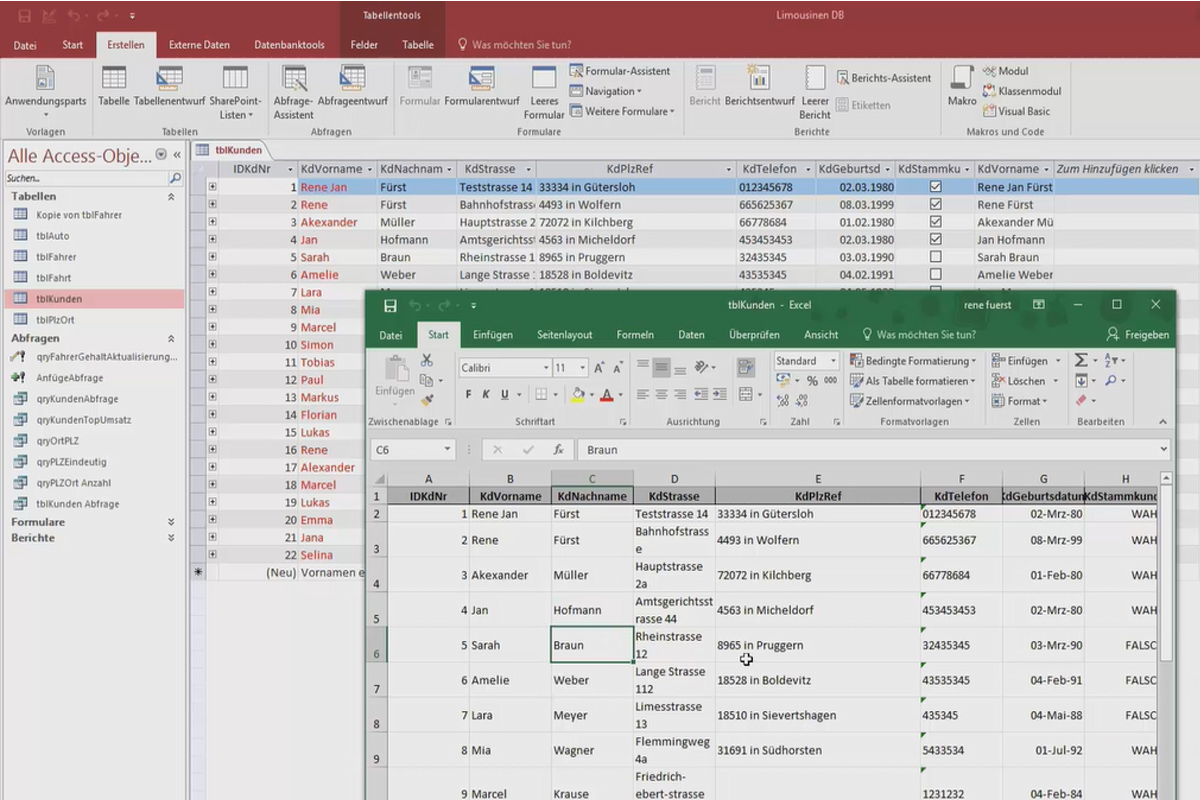Screen dimensions: 1200x800
Task: Expand subdatasheet for record 10 Simon
Action: pos(212,344)
